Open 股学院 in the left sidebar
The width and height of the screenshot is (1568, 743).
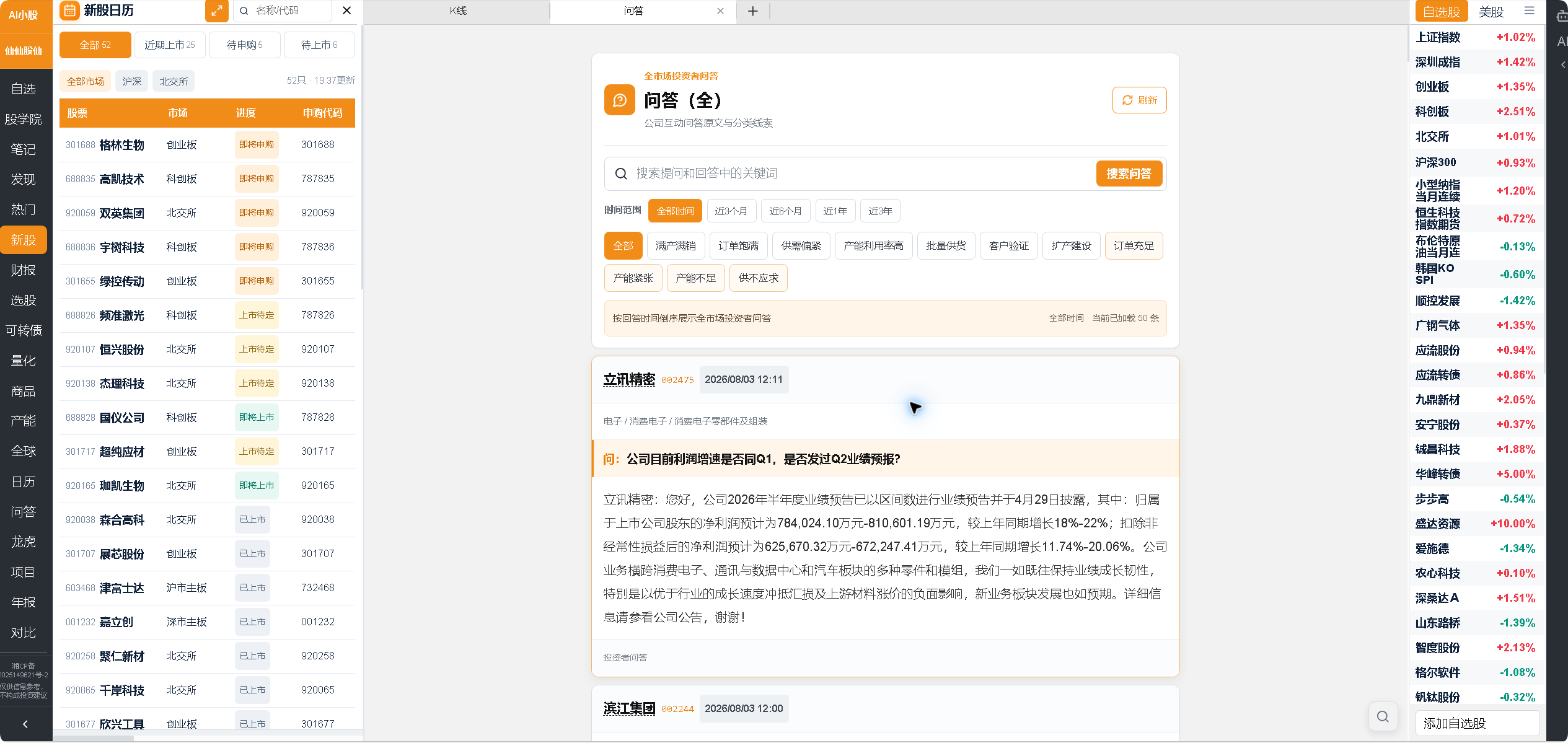coord(24,119)
